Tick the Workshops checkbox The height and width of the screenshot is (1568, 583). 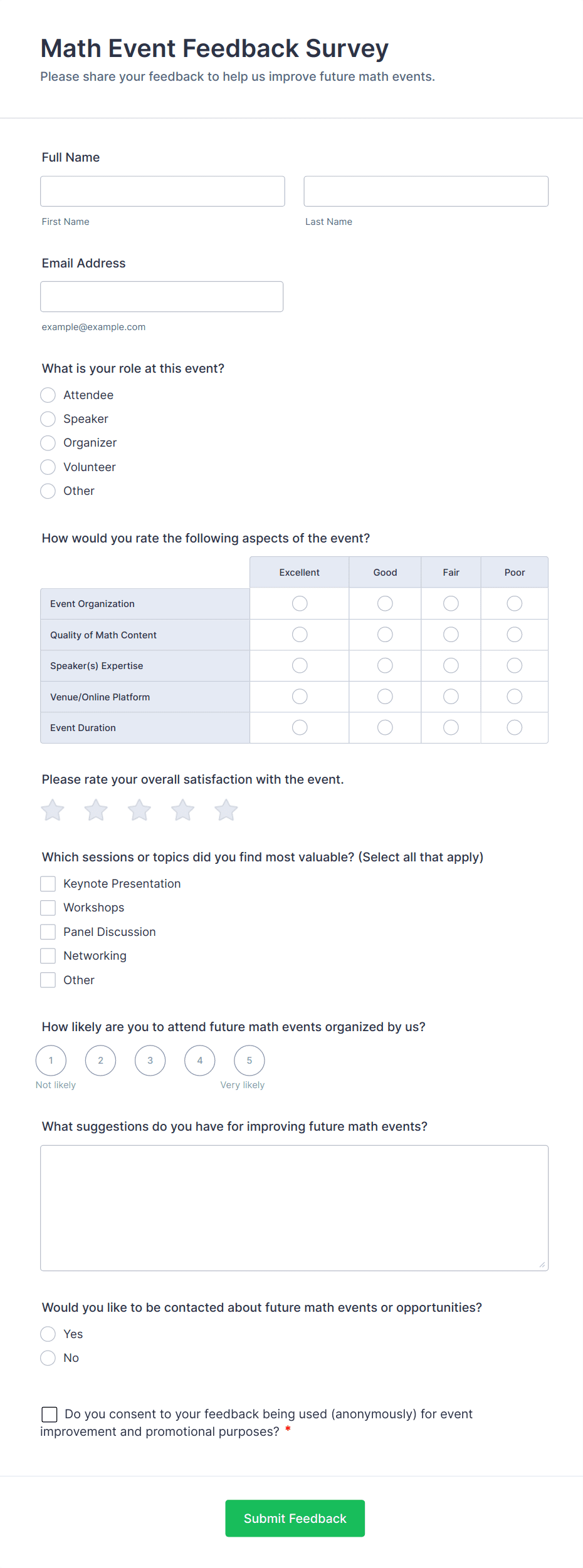[48, 908]
